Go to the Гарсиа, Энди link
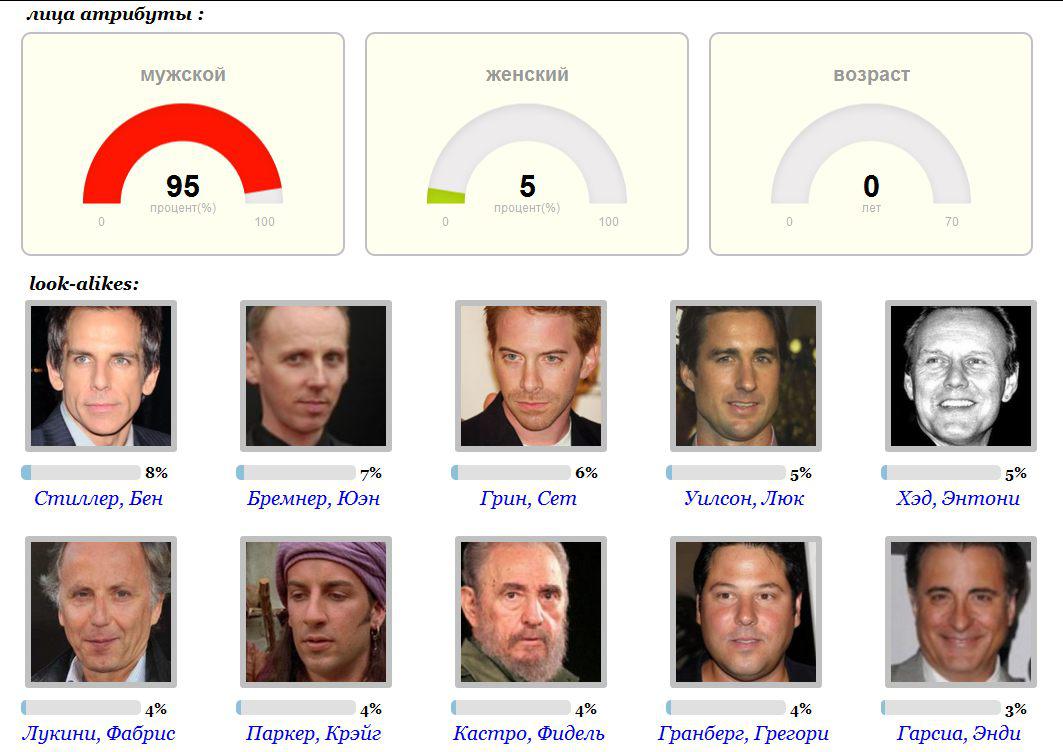Viewport: 1063px width, 752px height. click(x=959, y=734)
